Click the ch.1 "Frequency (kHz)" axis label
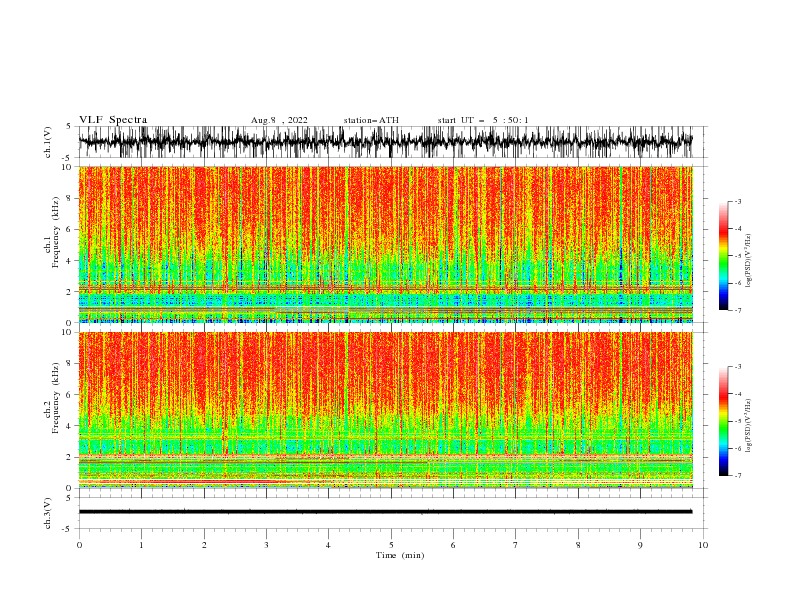Screen dimensions: 792x612 55,232
